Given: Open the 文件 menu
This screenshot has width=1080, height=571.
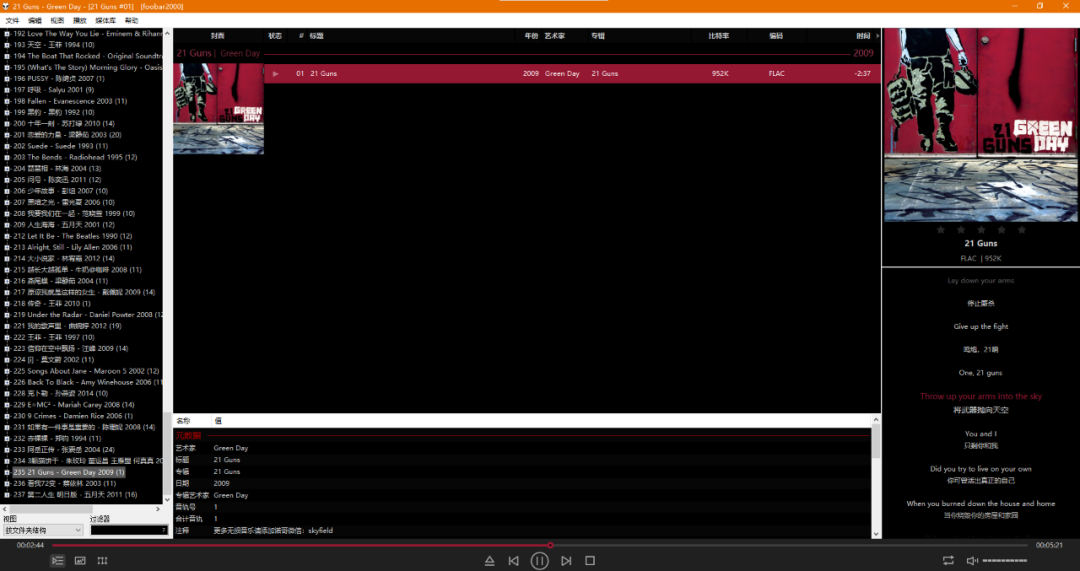Looking at the screenshot, I should (12, 21).
